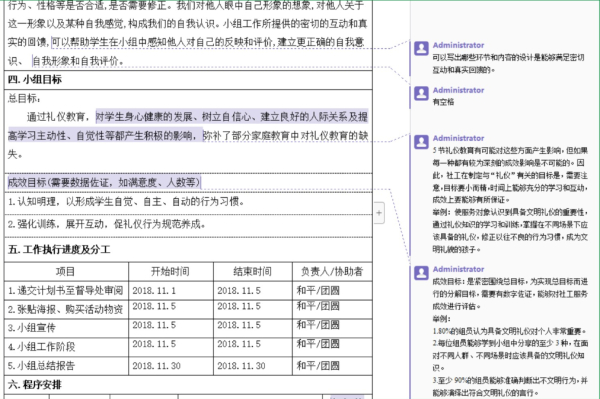Image resolution: width=600 pixels, height=399 pixels.
Task: Click the '项目' column header
Action: 65,272
